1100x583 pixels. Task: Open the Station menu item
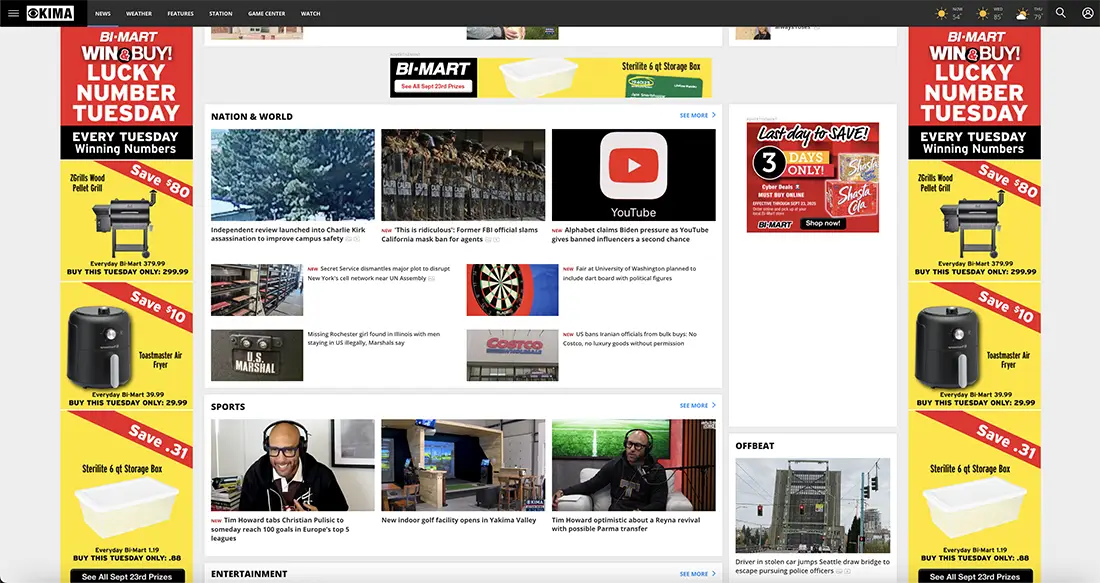220,13
